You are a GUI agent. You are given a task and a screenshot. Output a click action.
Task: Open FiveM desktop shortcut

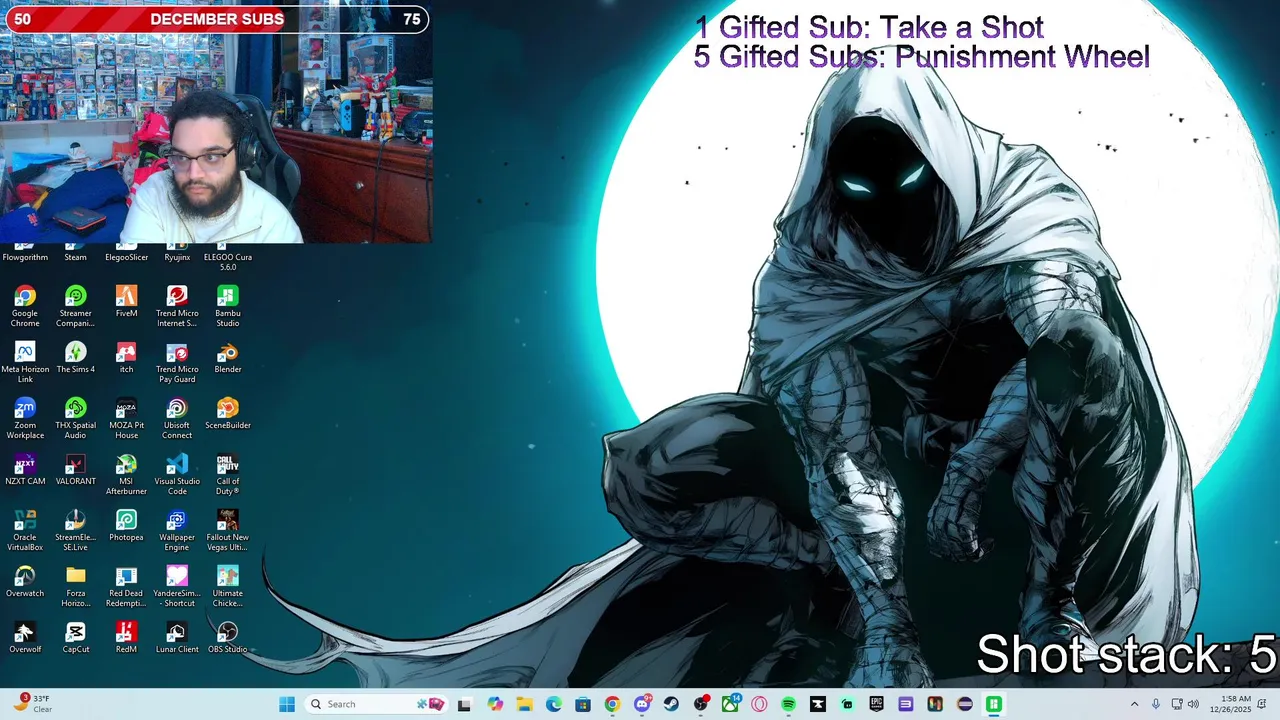coord(126,301)
